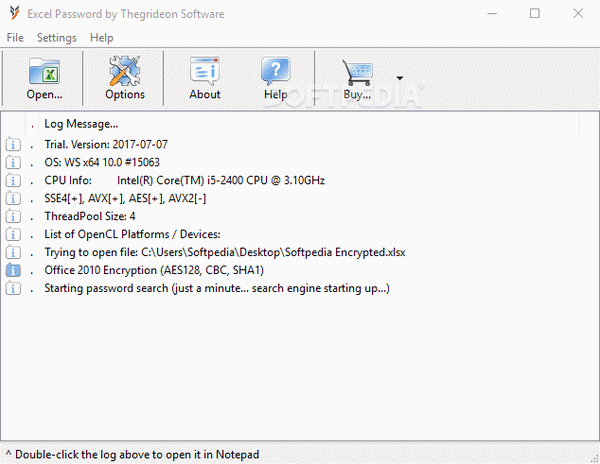The width and height of the screenshot is (600, 464).
Task: Click the info icon beside List of OpenCL row
Action: 13,234
